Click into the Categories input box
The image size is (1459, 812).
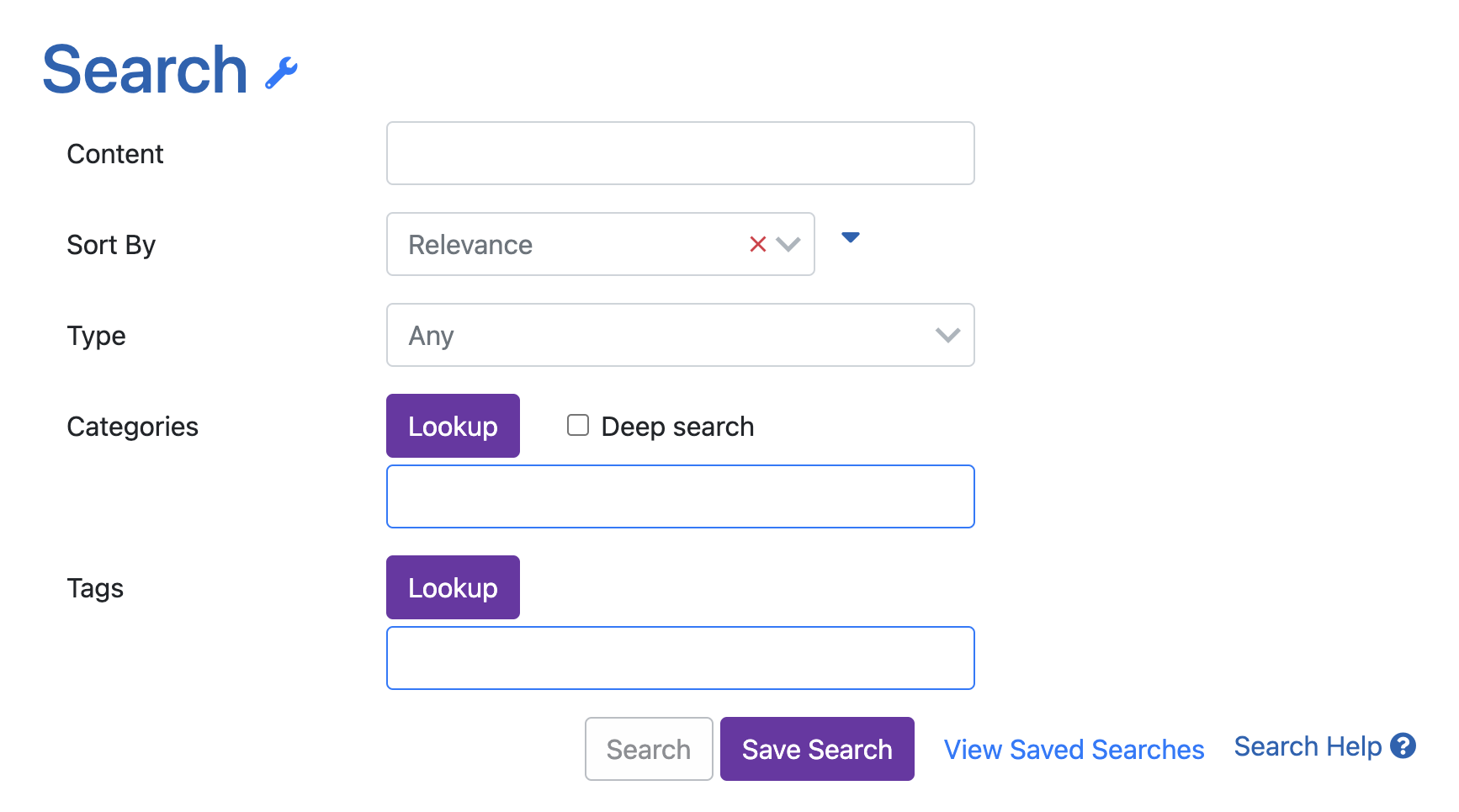[680, 496]
